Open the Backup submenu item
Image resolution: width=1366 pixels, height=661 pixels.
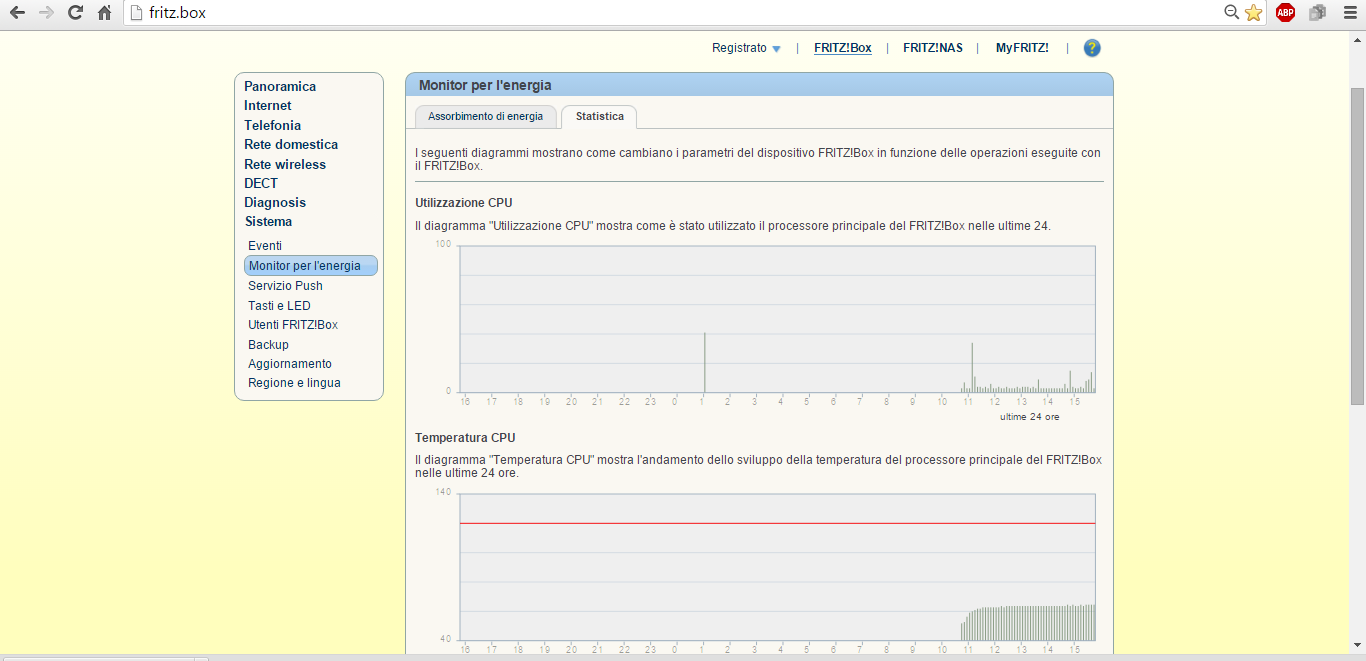(268, 345)
